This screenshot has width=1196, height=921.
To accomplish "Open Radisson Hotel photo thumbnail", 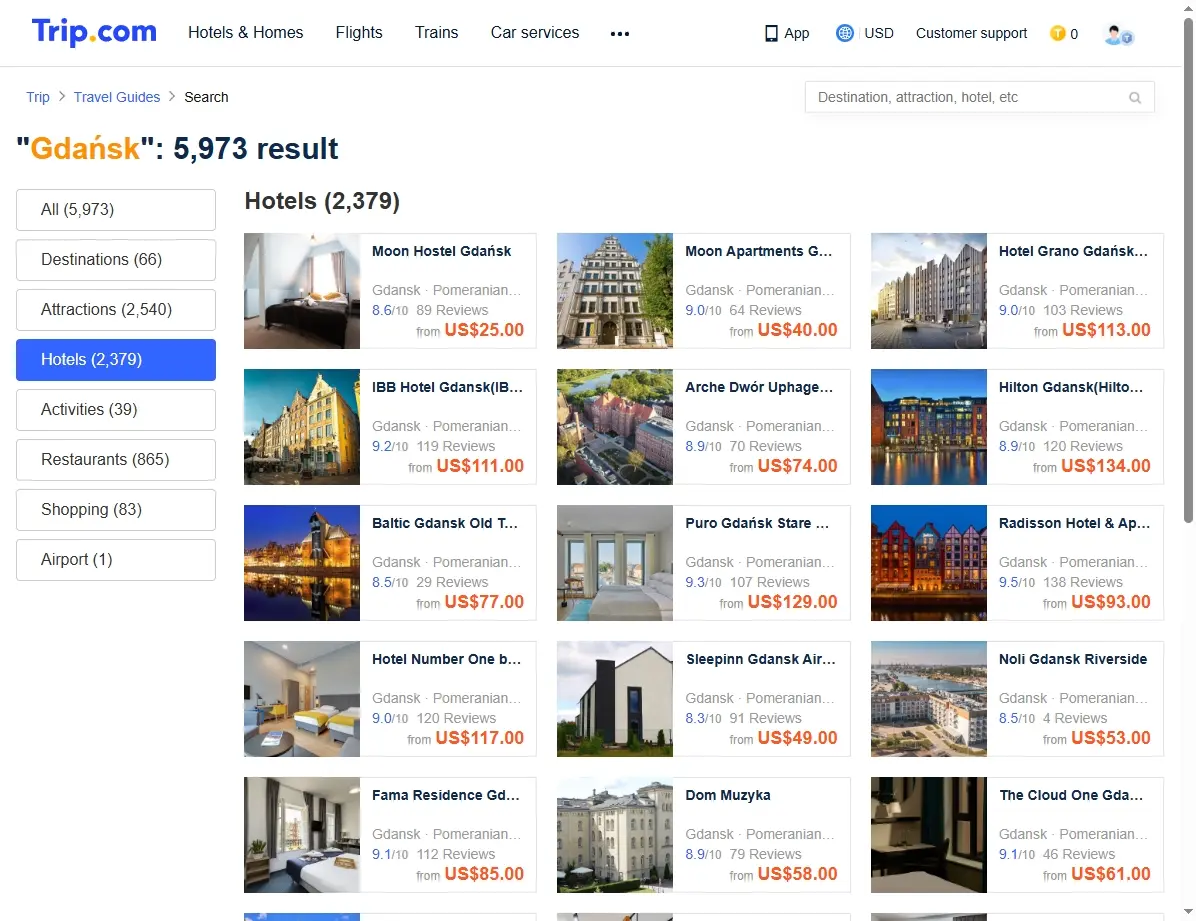I will click(x=929, y=562).
